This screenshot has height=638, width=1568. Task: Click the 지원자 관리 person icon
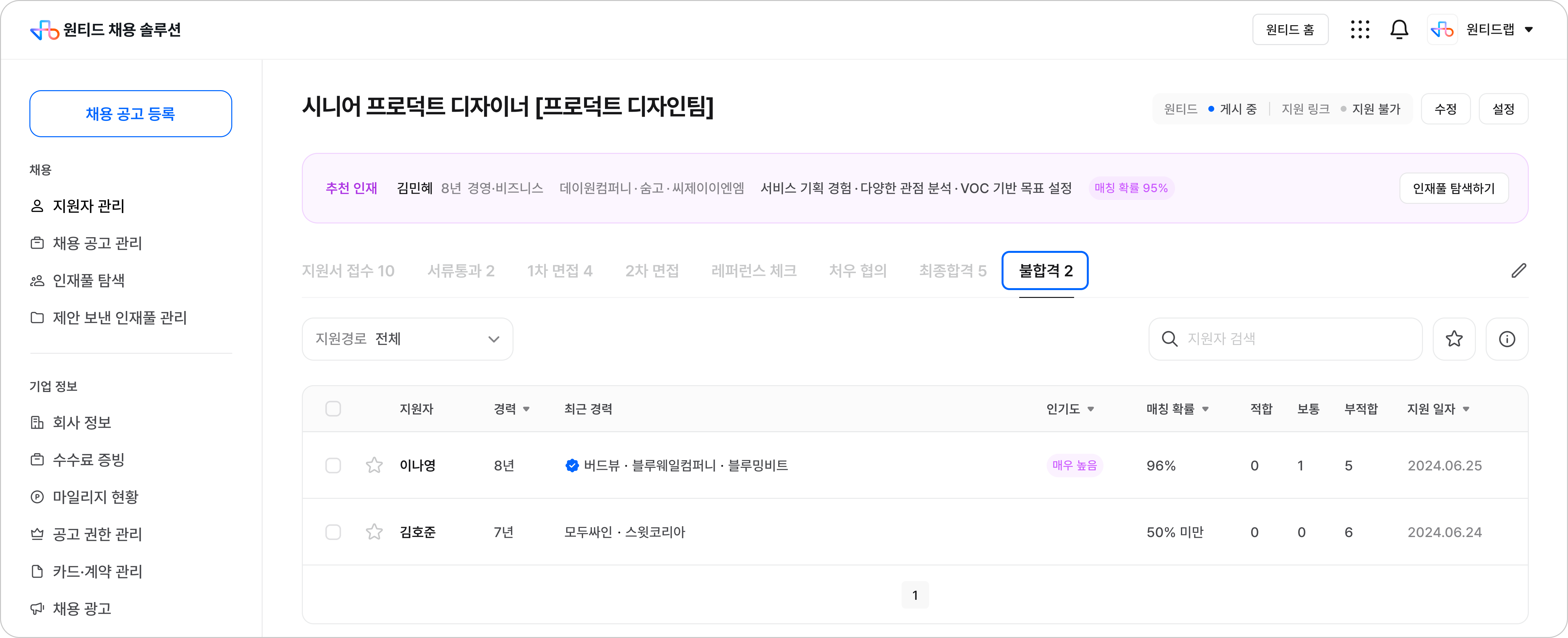(37, 206)
